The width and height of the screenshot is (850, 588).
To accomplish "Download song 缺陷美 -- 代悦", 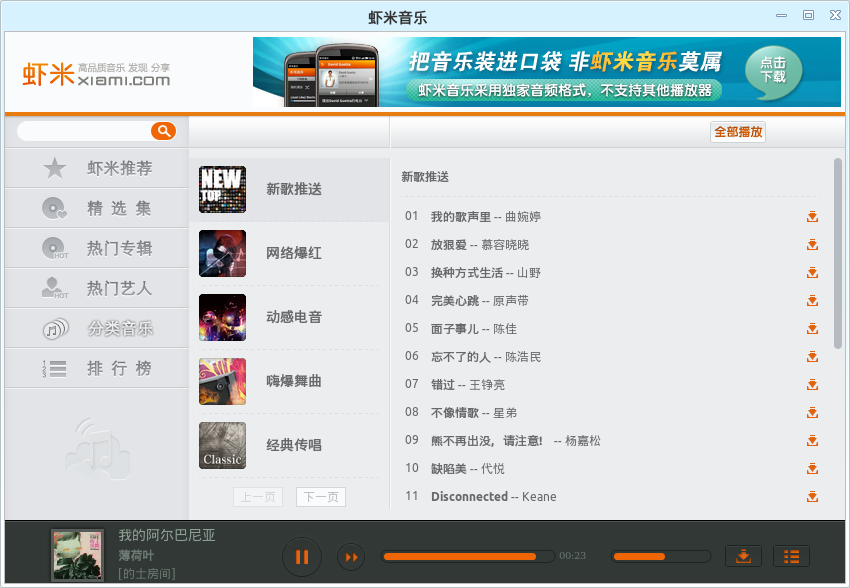I will (812, 469).
